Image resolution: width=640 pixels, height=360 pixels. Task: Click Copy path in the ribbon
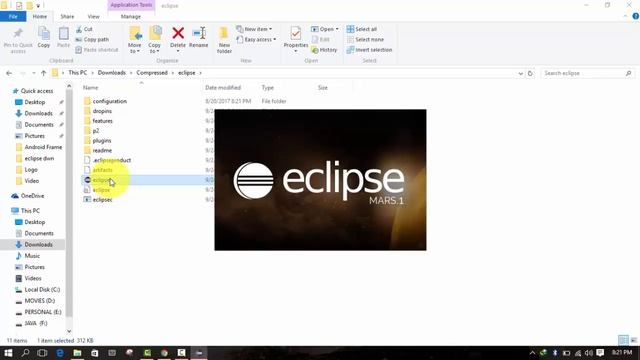pyautogui.click(x=92, y=40)
